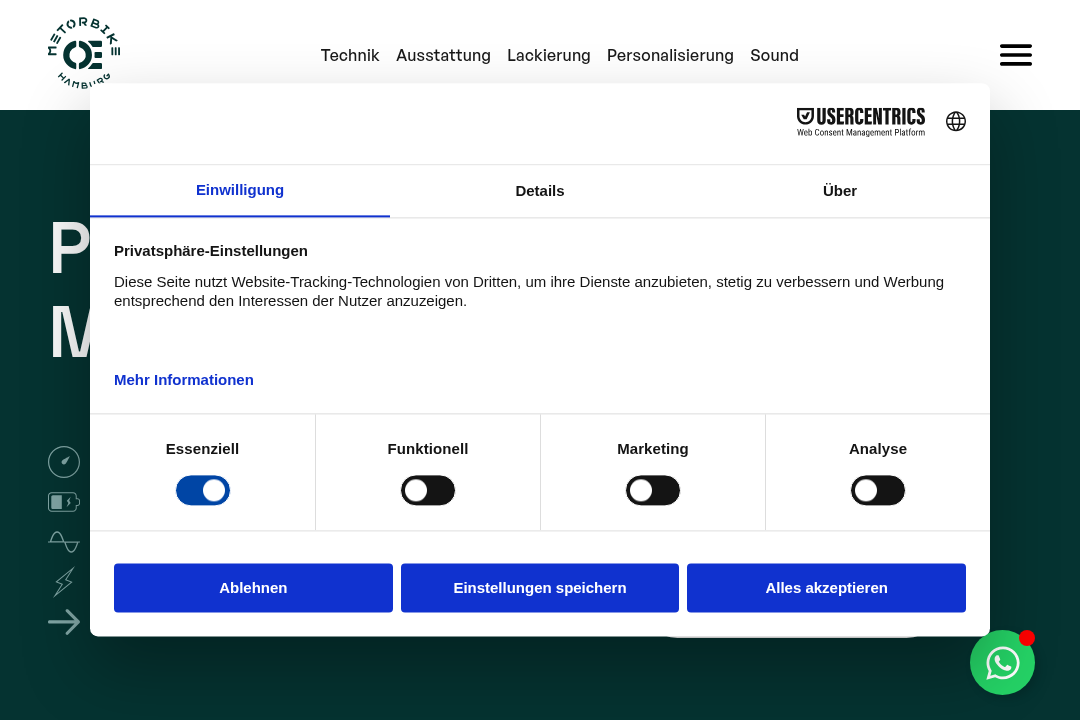
Task: Open the Sound nav item
Action: [x=774, y=55]
